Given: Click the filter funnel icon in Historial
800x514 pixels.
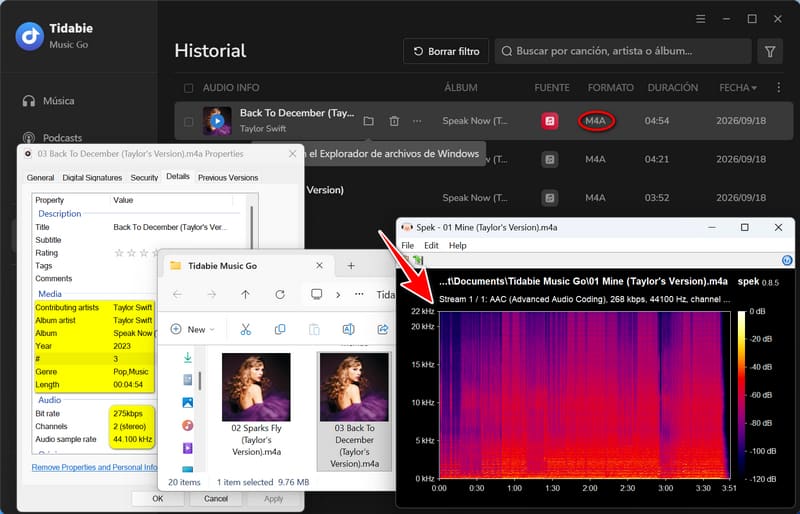Looking at the screenshot, I should click(770, 51).
